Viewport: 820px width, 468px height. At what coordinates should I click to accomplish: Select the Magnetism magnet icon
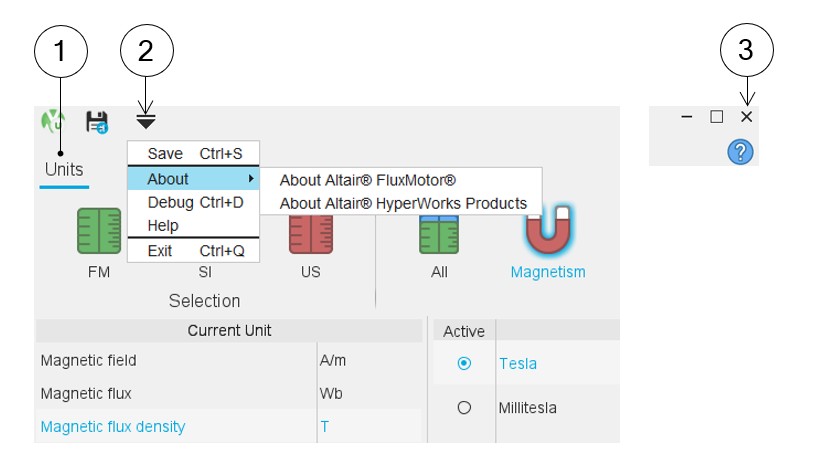click(x=547, y=232)
